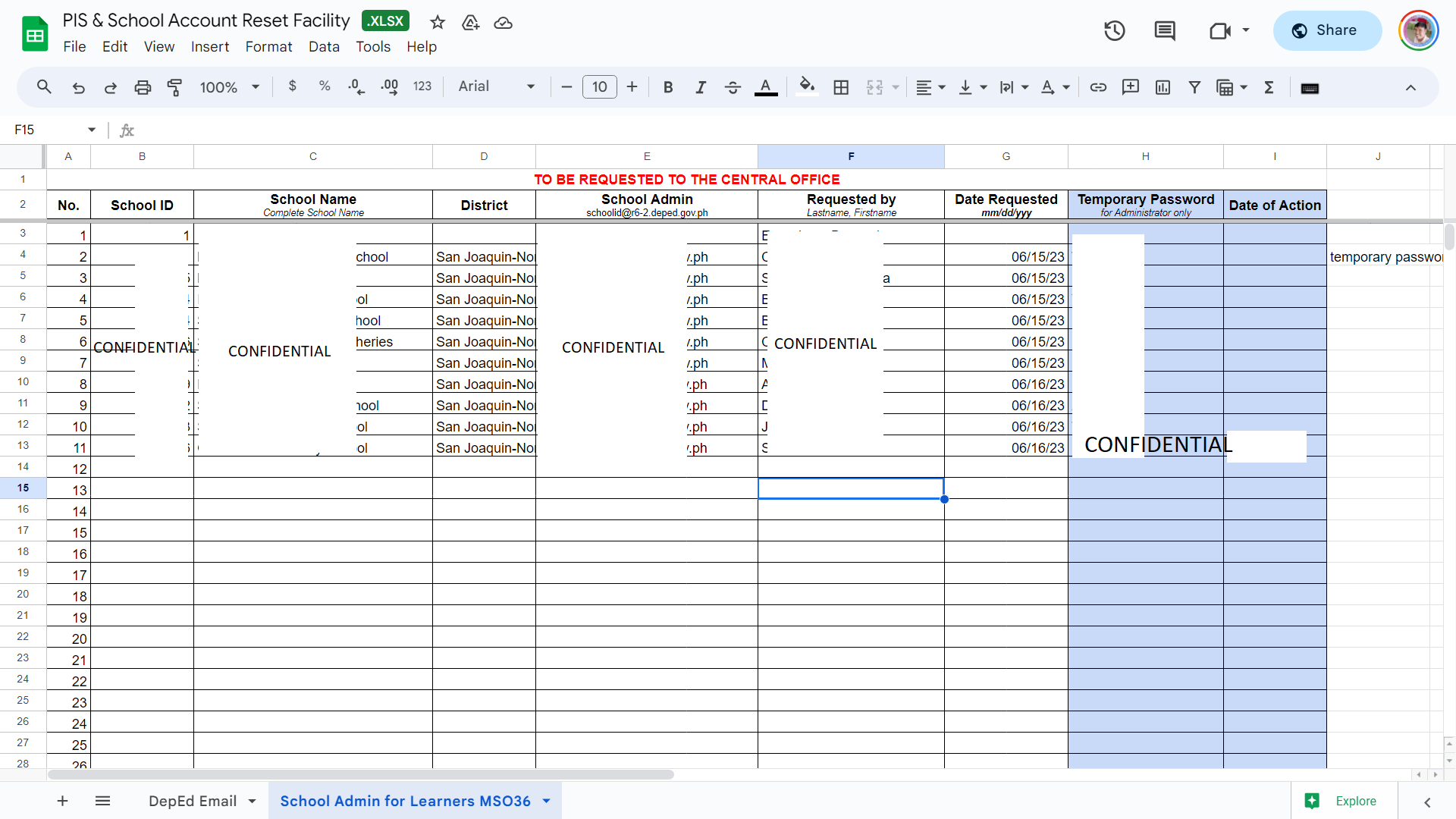View cloud save status
This screenshot has height=819, width=1456.
pos(503,23)
